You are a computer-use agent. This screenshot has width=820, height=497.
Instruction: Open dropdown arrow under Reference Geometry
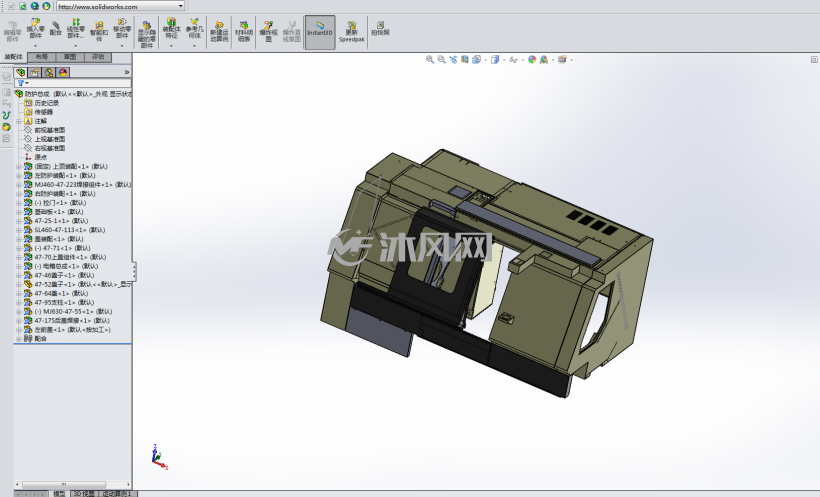tap(195, 46)
